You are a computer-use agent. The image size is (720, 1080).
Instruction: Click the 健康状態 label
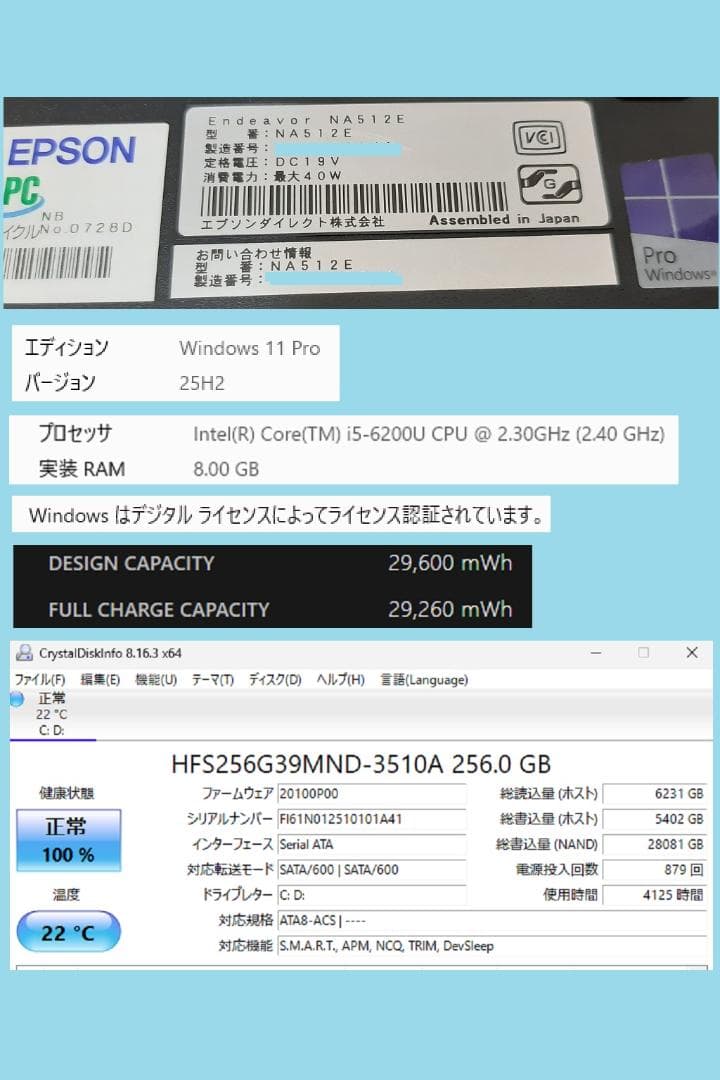tap(66, 793)
